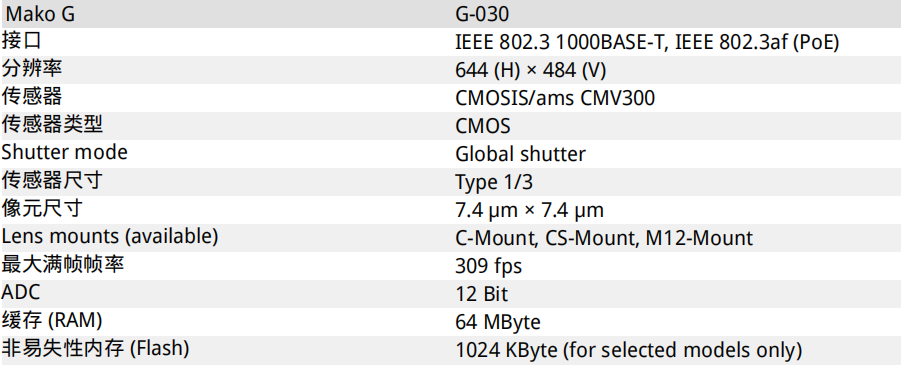Image resolution: width=904 pixels, height=366 pixels.
Task: Click the Lens mounts (available) label
Action: coord(110,236)
